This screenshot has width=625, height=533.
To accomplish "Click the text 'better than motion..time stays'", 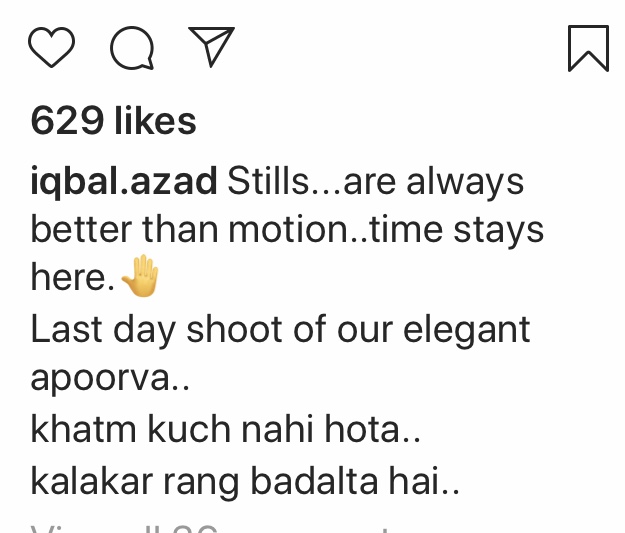I will coord(287,230).
